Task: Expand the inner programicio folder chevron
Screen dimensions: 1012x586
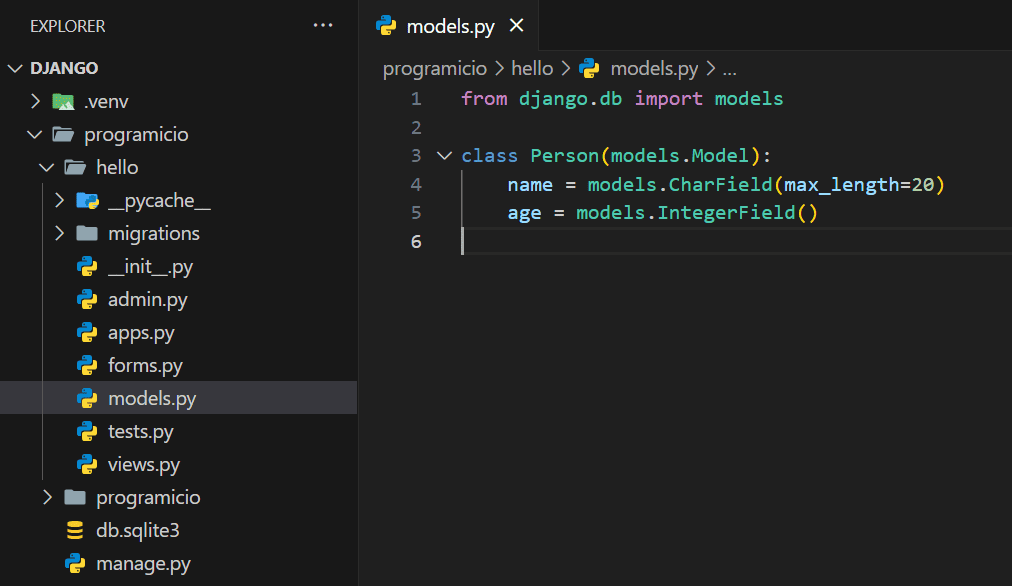Action: pos(47,497)
